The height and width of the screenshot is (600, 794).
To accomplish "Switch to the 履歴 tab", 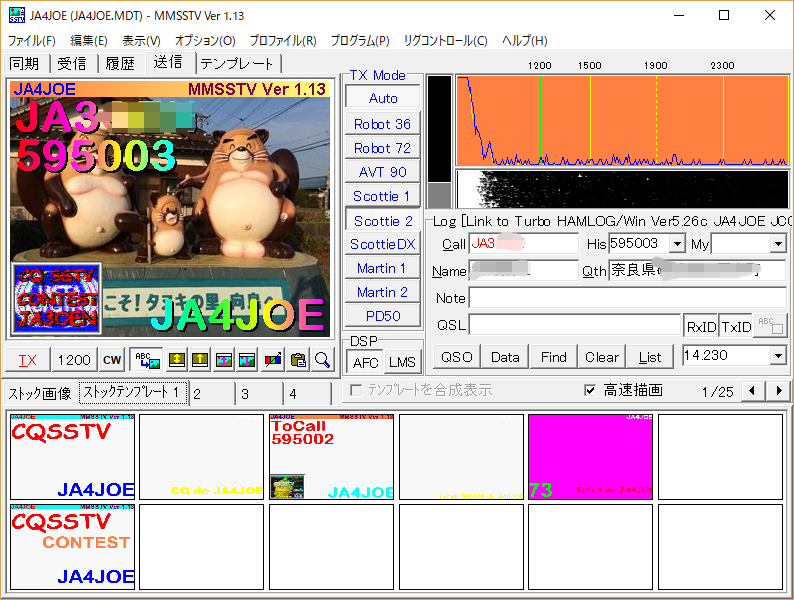I will coord(120,63).
